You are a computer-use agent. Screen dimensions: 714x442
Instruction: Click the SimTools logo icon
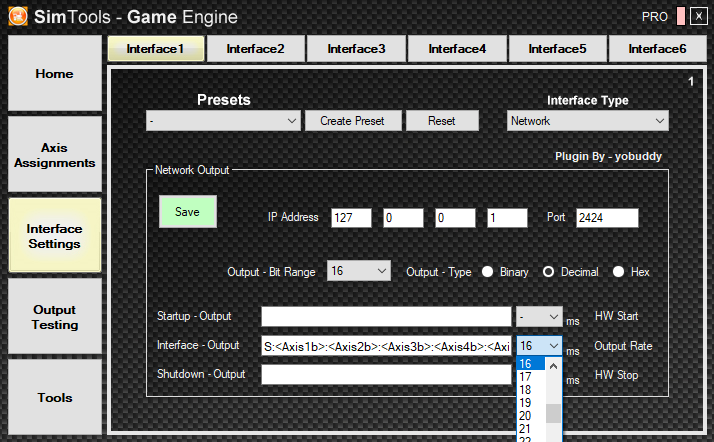point(17,17)
